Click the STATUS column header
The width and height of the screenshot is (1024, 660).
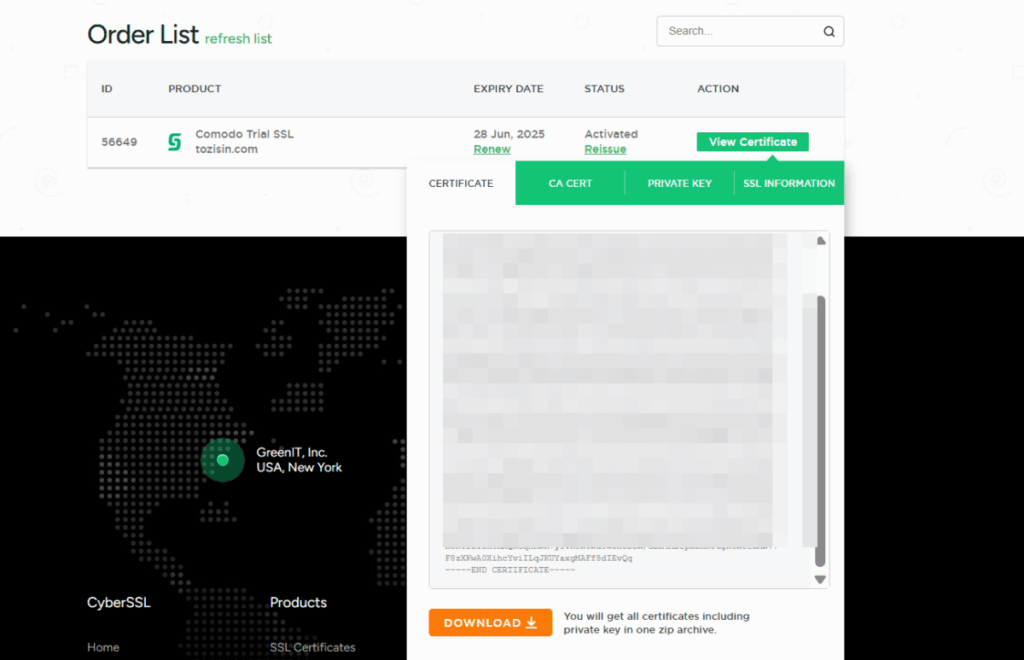[604, 89]
